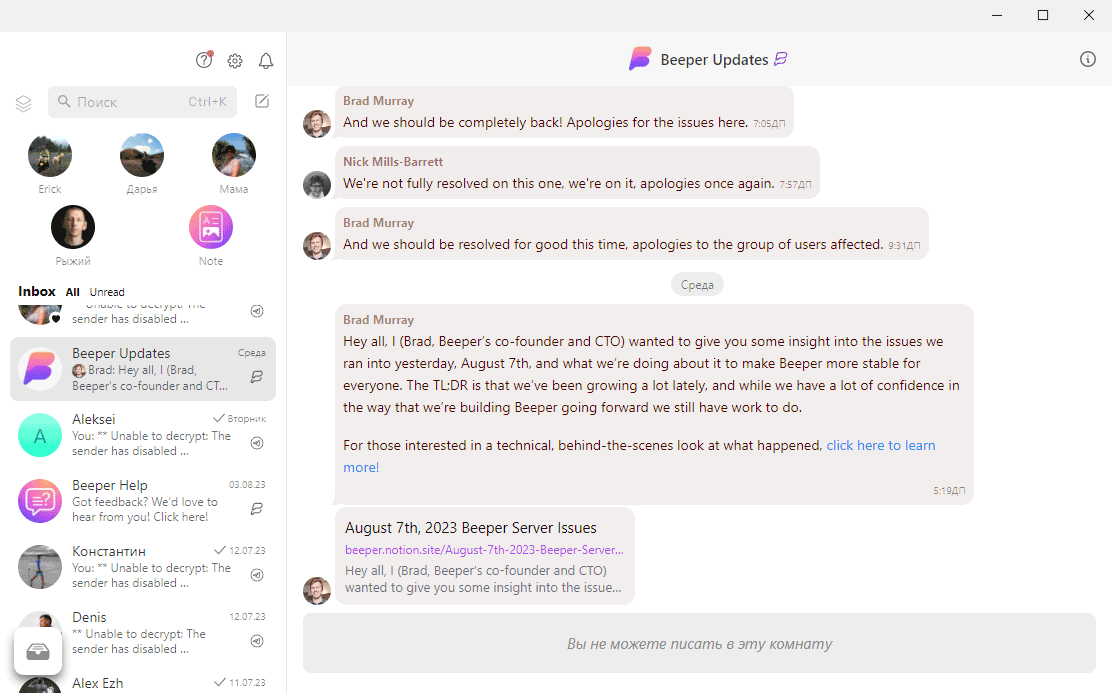The image size is (1112, 693).
Task: Click compose new message icon
Action: [262, 101]
